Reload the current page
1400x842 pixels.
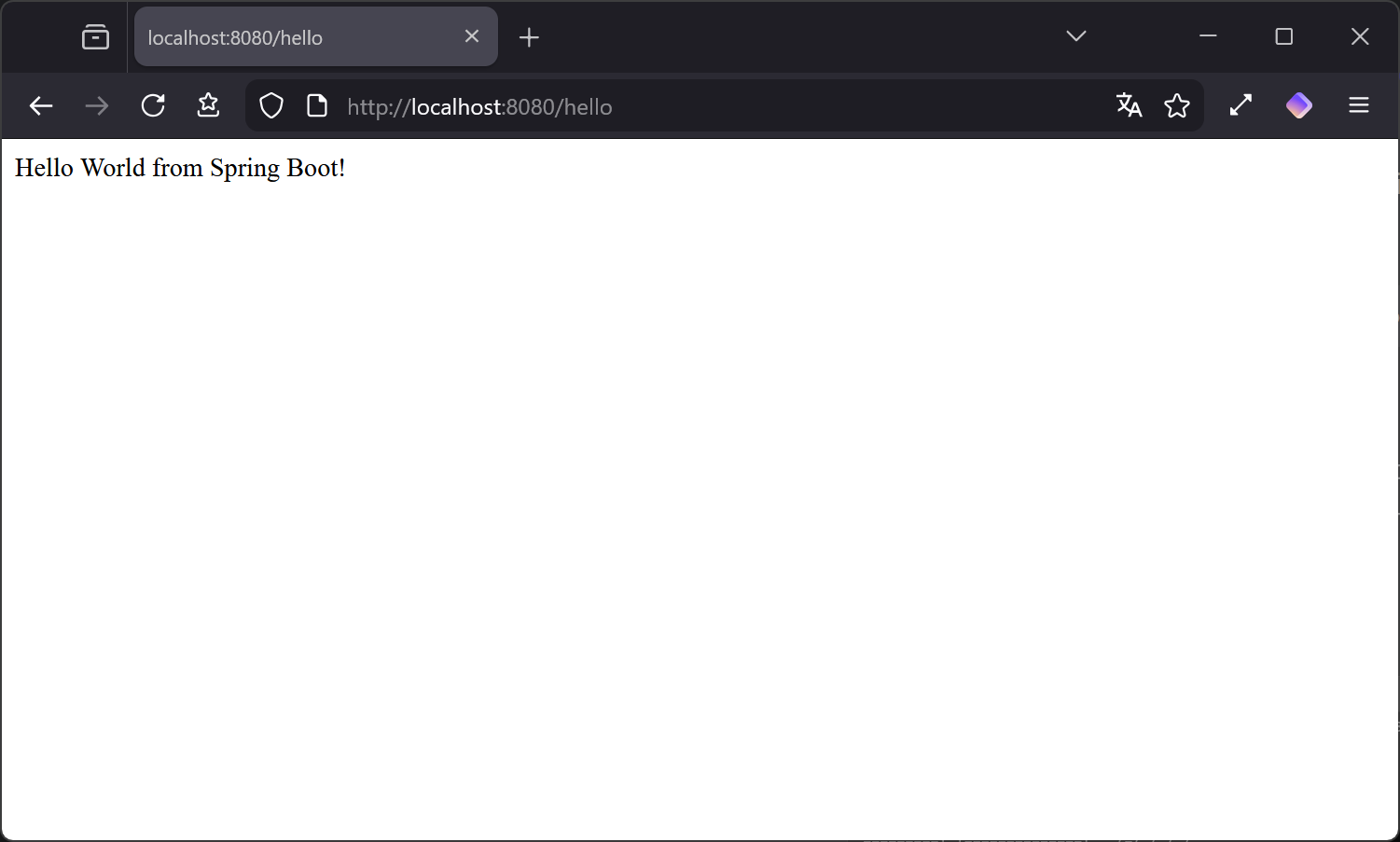click(x=153, y=106)
